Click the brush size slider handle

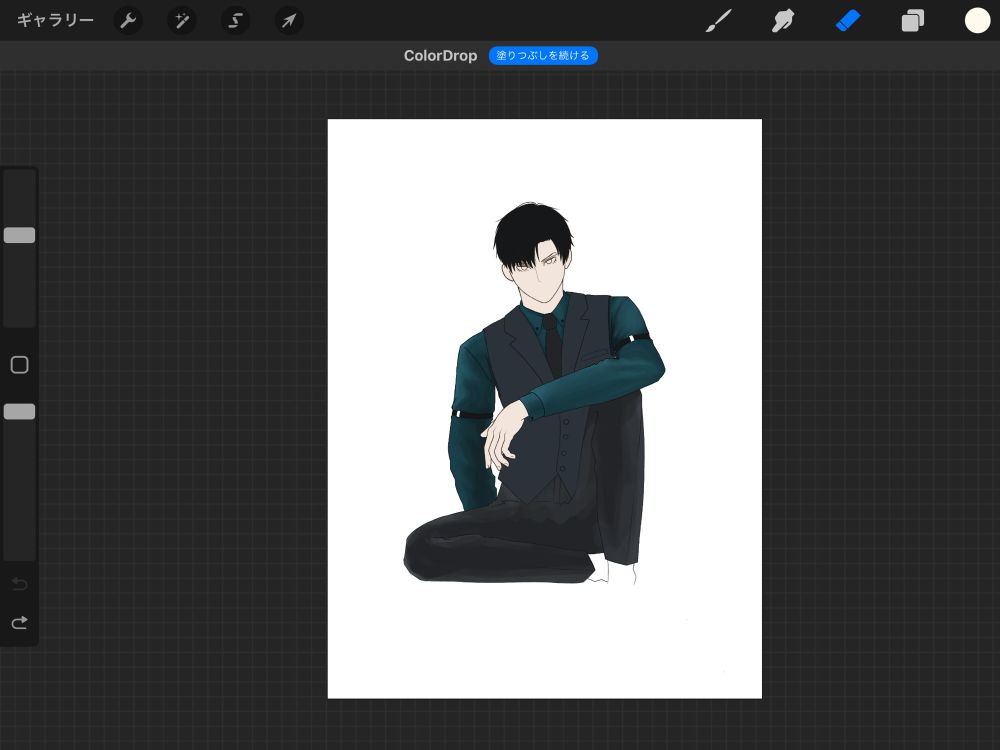click(x=20, y=235)
